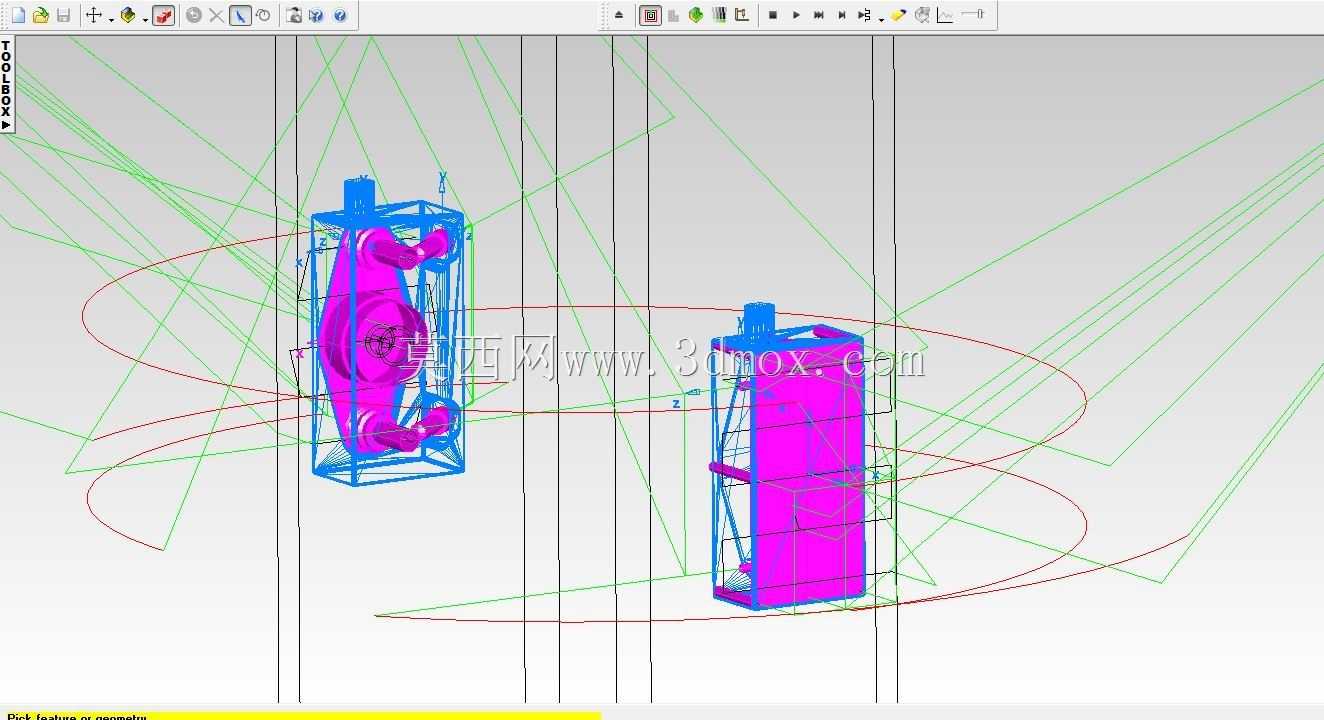Image resolution: width=1324 pixels, height=720 pixels.
Task: Click the camera snapshot icon
Action: click(294, 15)
